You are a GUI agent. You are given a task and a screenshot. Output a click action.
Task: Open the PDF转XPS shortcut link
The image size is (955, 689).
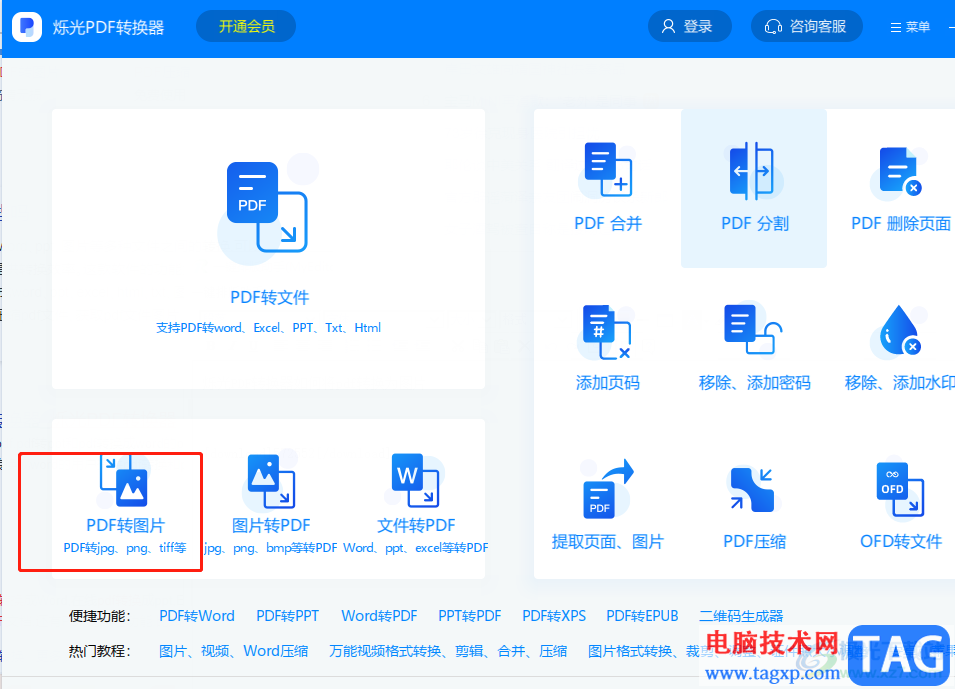point(554,616)
